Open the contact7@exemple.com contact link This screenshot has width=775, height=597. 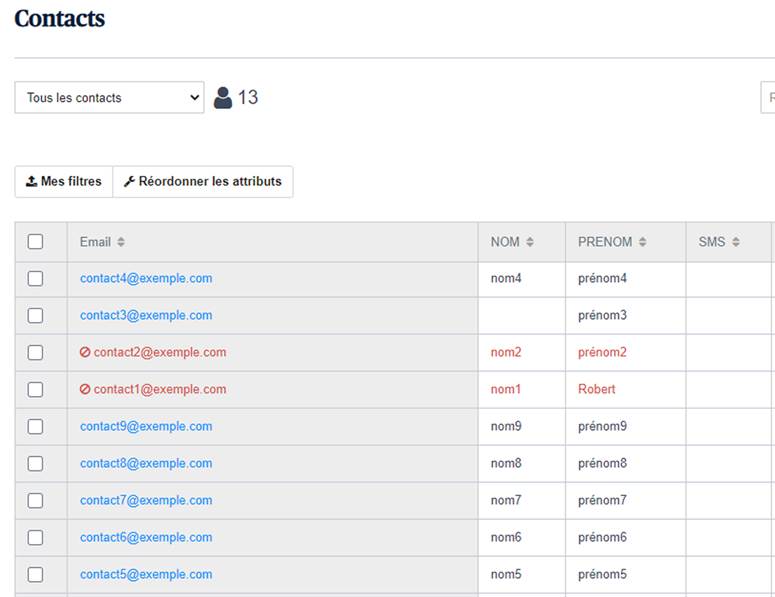click(146, 500)
